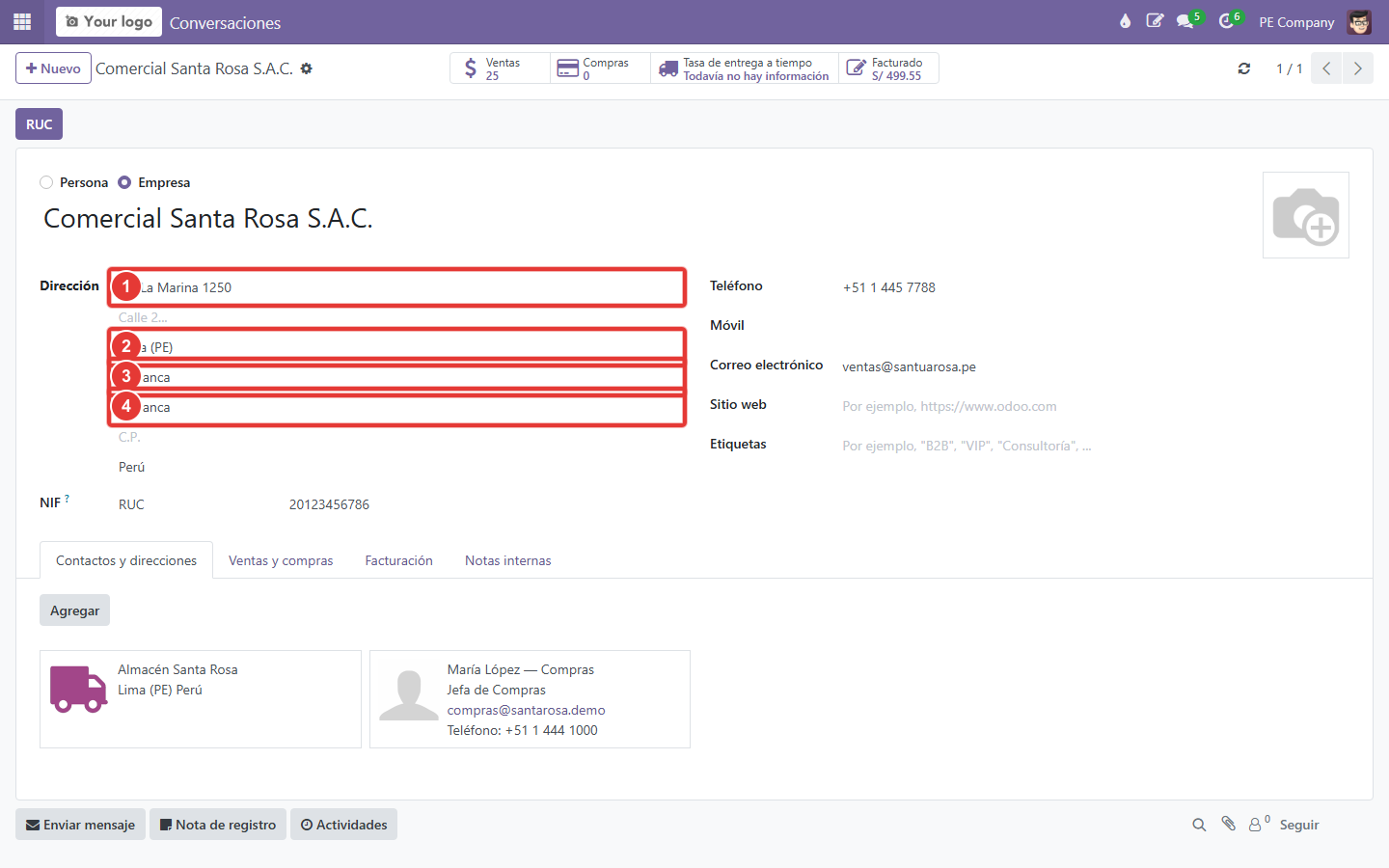Click the Agregar button

[74, 610]
